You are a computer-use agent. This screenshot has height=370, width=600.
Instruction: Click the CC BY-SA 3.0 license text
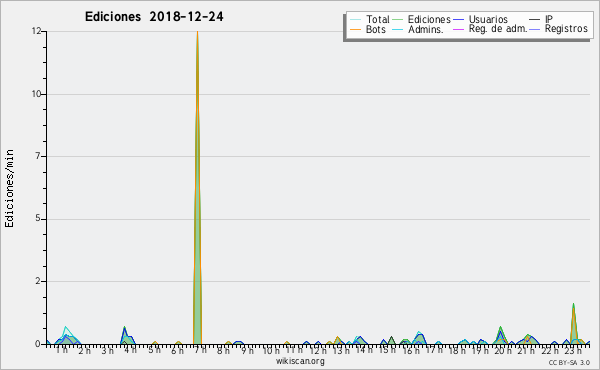click(569, 363)
